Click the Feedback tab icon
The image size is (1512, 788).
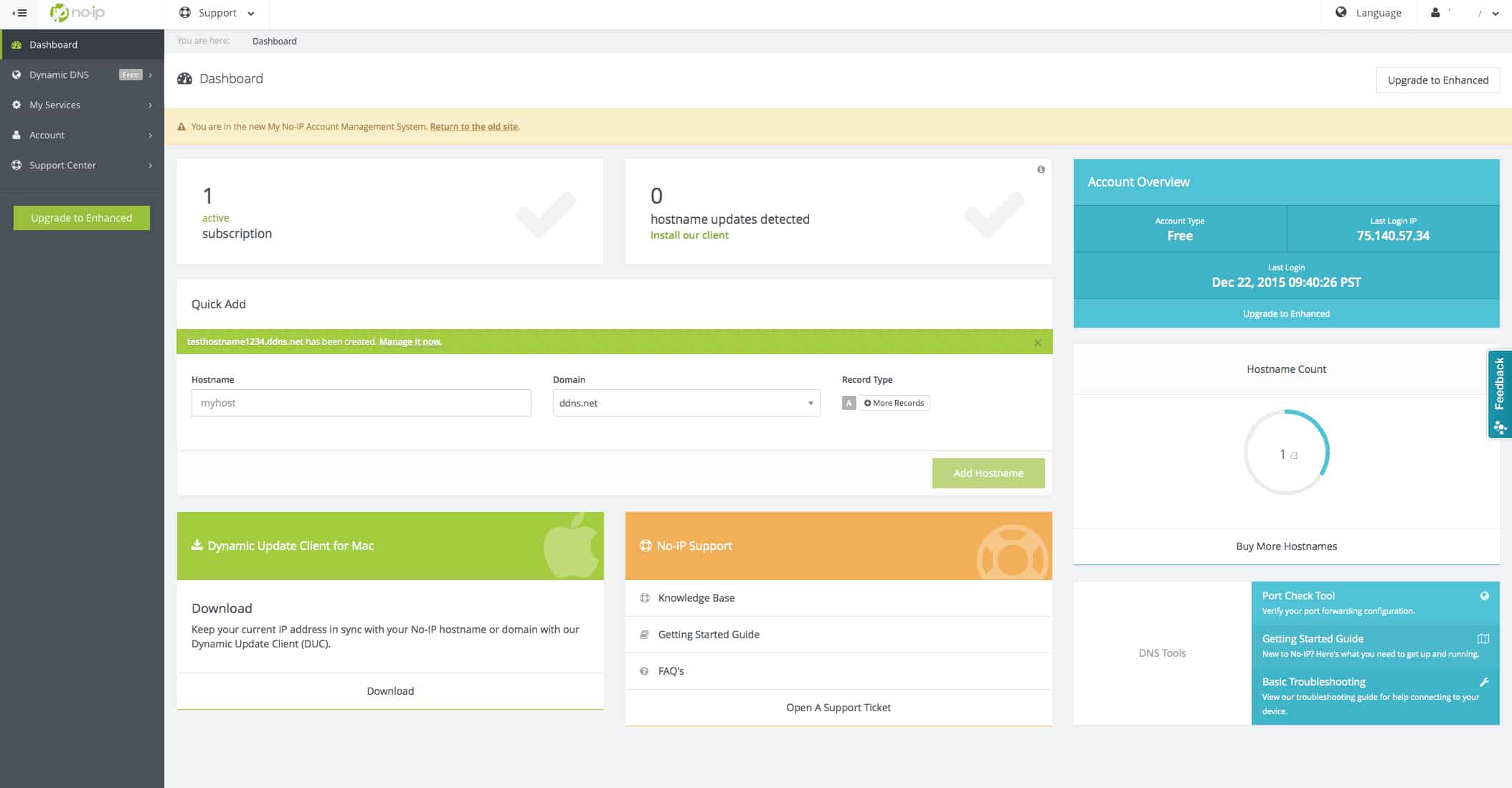pos(1500,428)
